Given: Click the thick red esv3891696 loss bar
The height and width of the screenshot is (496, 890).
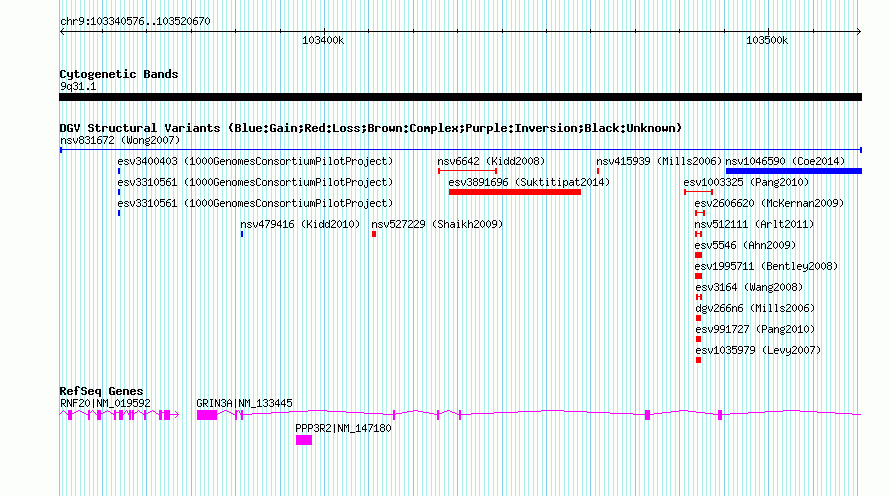Looking at the screenshot, I should click(515, 192).
